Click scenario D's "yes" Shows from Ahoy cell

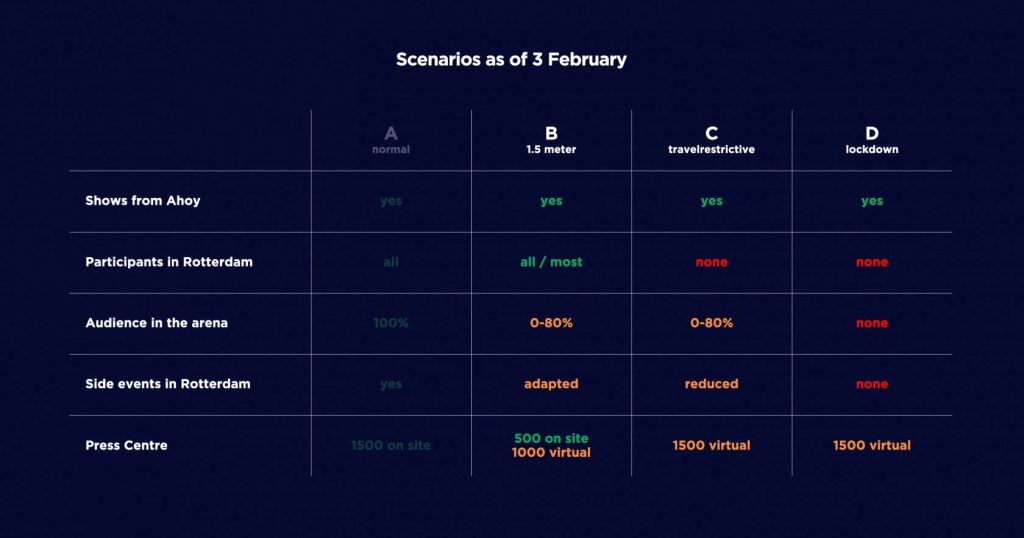tap(872, 201)
